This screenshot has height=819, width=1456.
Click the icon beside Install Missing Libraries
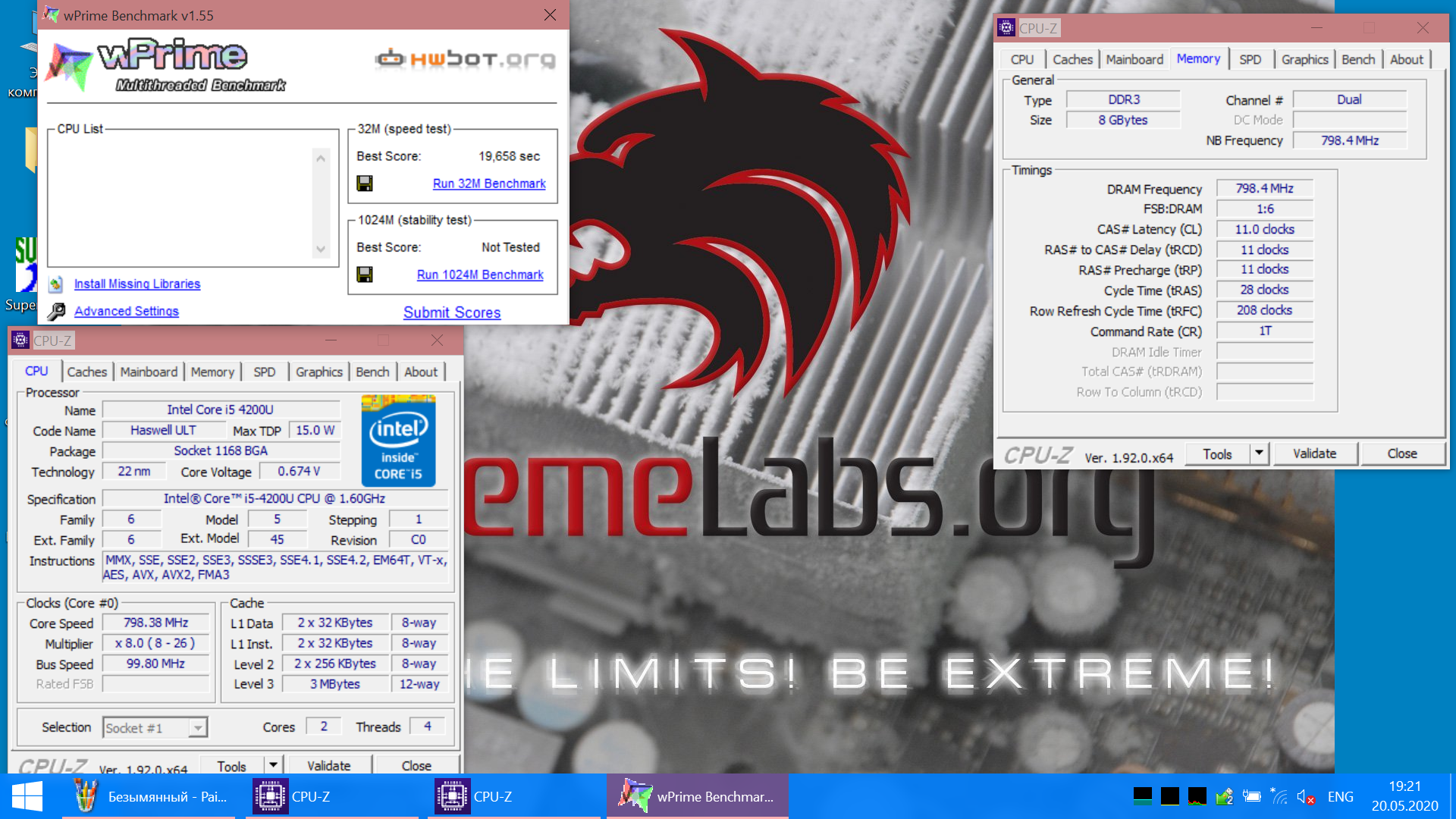tap(56, 284)
